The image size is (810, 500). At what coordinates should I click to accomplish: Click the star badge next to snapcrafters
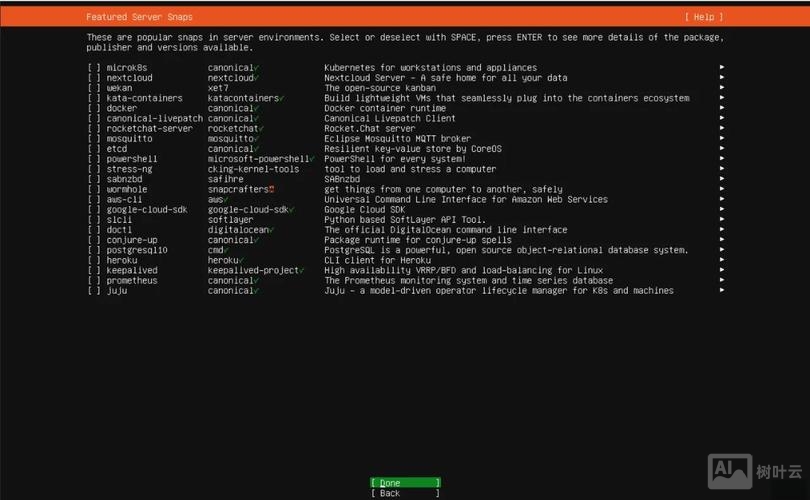(271, 189)
